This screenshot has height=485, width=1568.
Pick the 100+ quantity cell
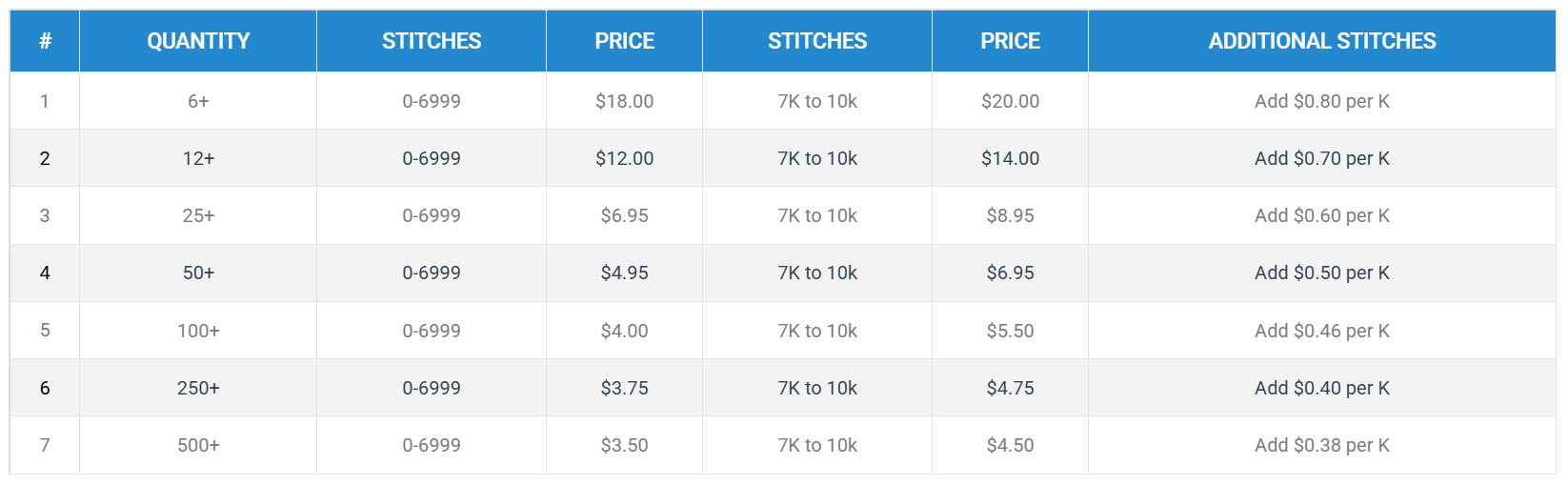pyautogui.click(x=198, y=331)
